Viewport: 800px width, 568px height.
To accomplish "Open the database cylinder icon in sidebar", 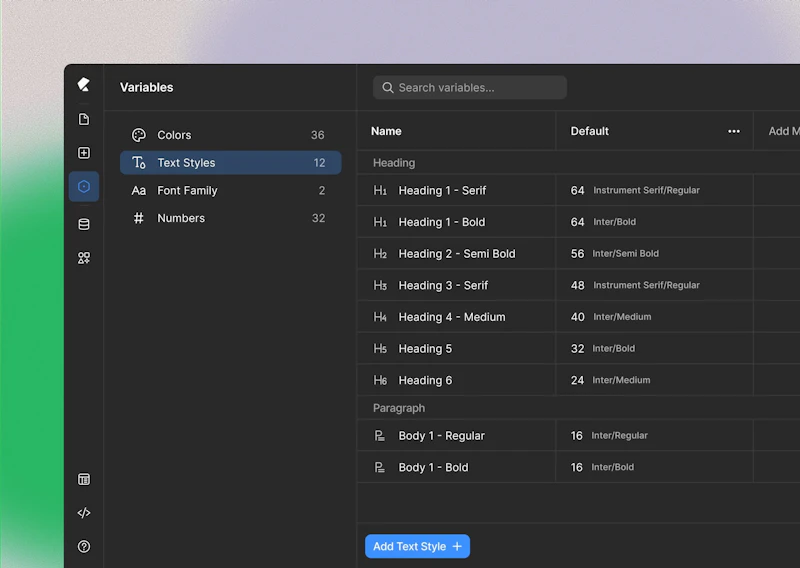I will [84, 224].
